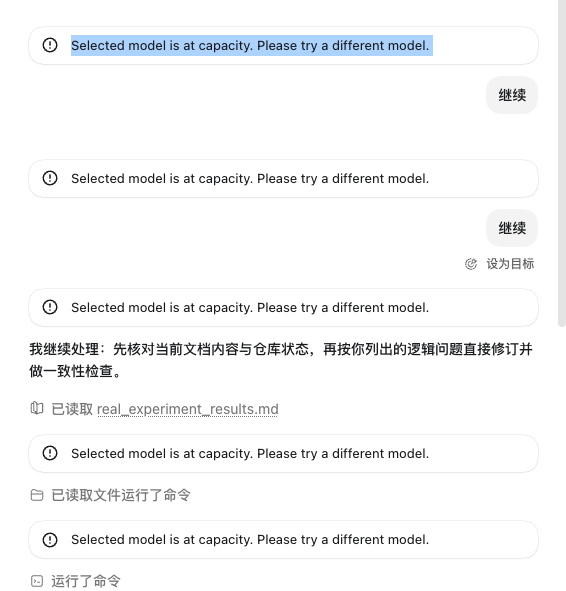Expand the 已读取文件运行了命令 step
Screen dimensions: 566x591
110,495
